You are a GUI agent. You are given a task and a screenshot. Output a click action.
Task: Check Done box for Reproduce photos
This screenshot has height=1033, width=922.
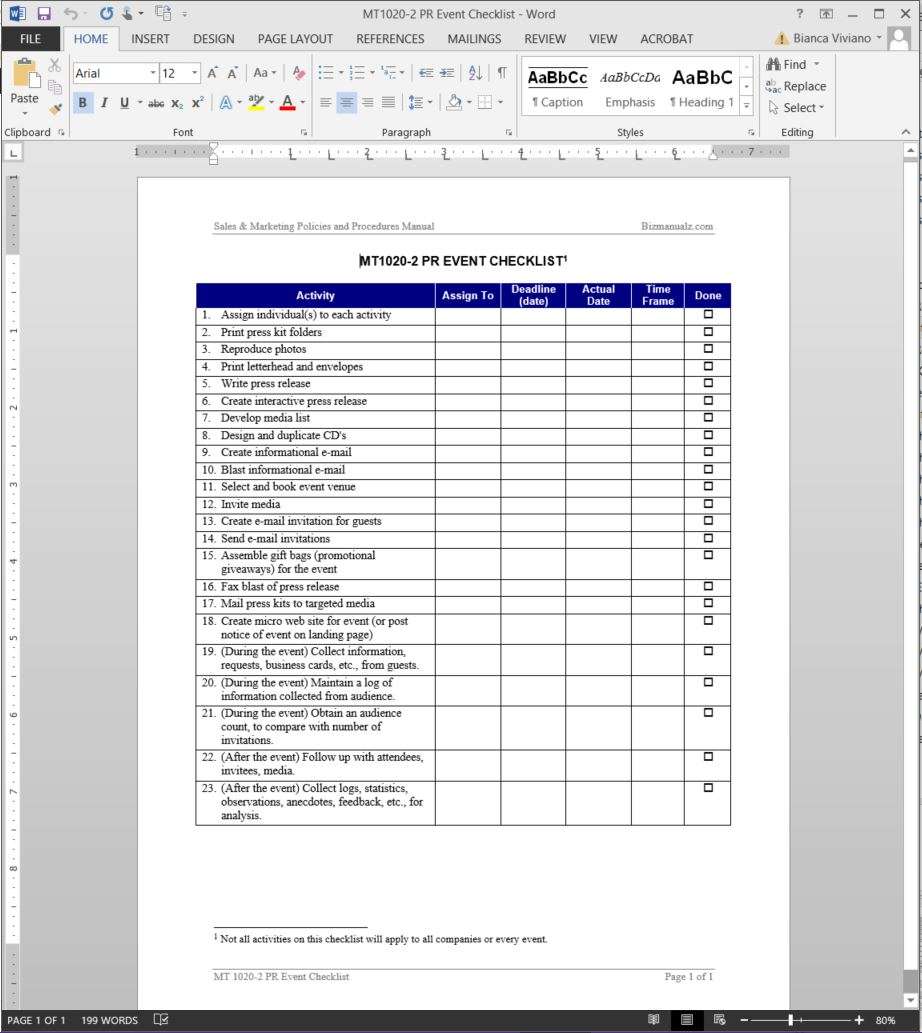pyautogui.click(x=708, y=349)
